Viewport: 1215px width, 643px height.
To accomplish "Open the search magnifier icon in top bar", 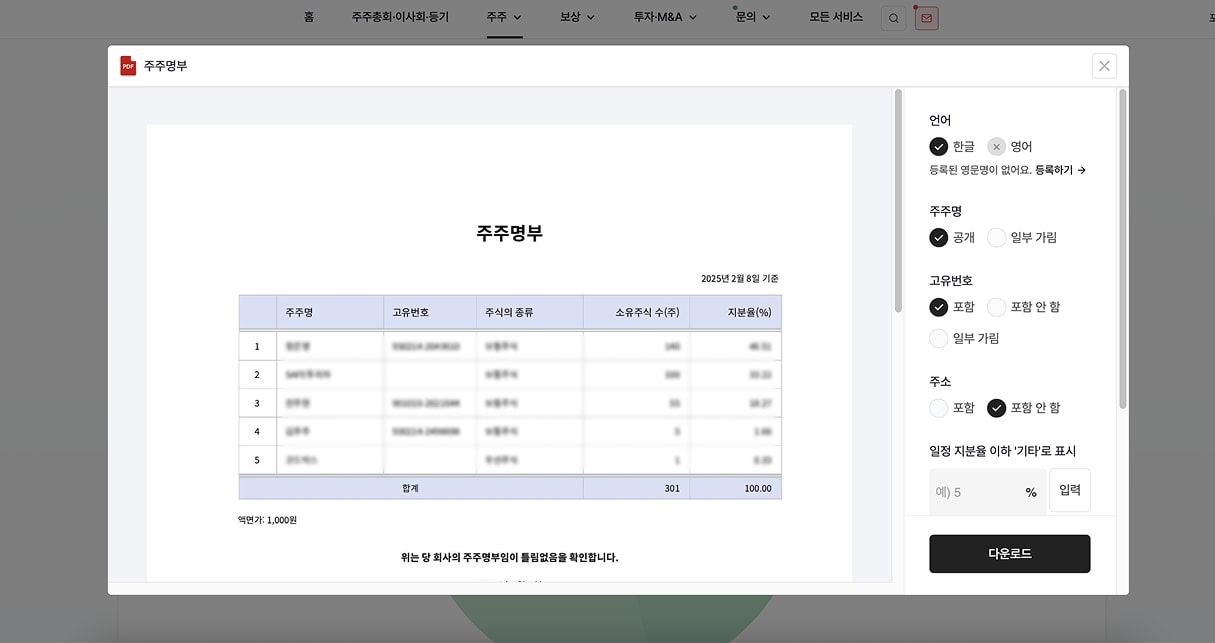I will 893,18.
